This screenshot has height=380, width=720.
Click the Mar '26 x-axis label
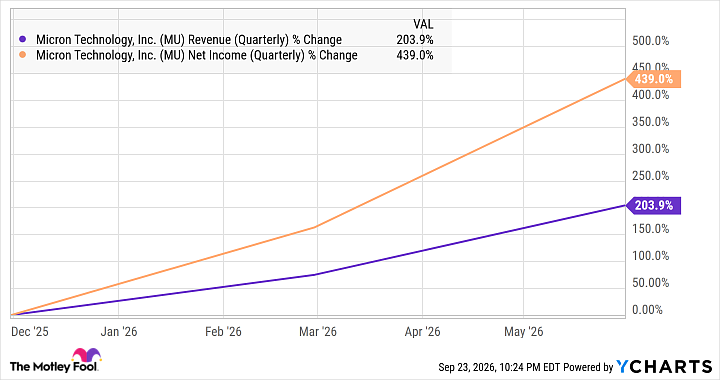(x=318, y=332)
